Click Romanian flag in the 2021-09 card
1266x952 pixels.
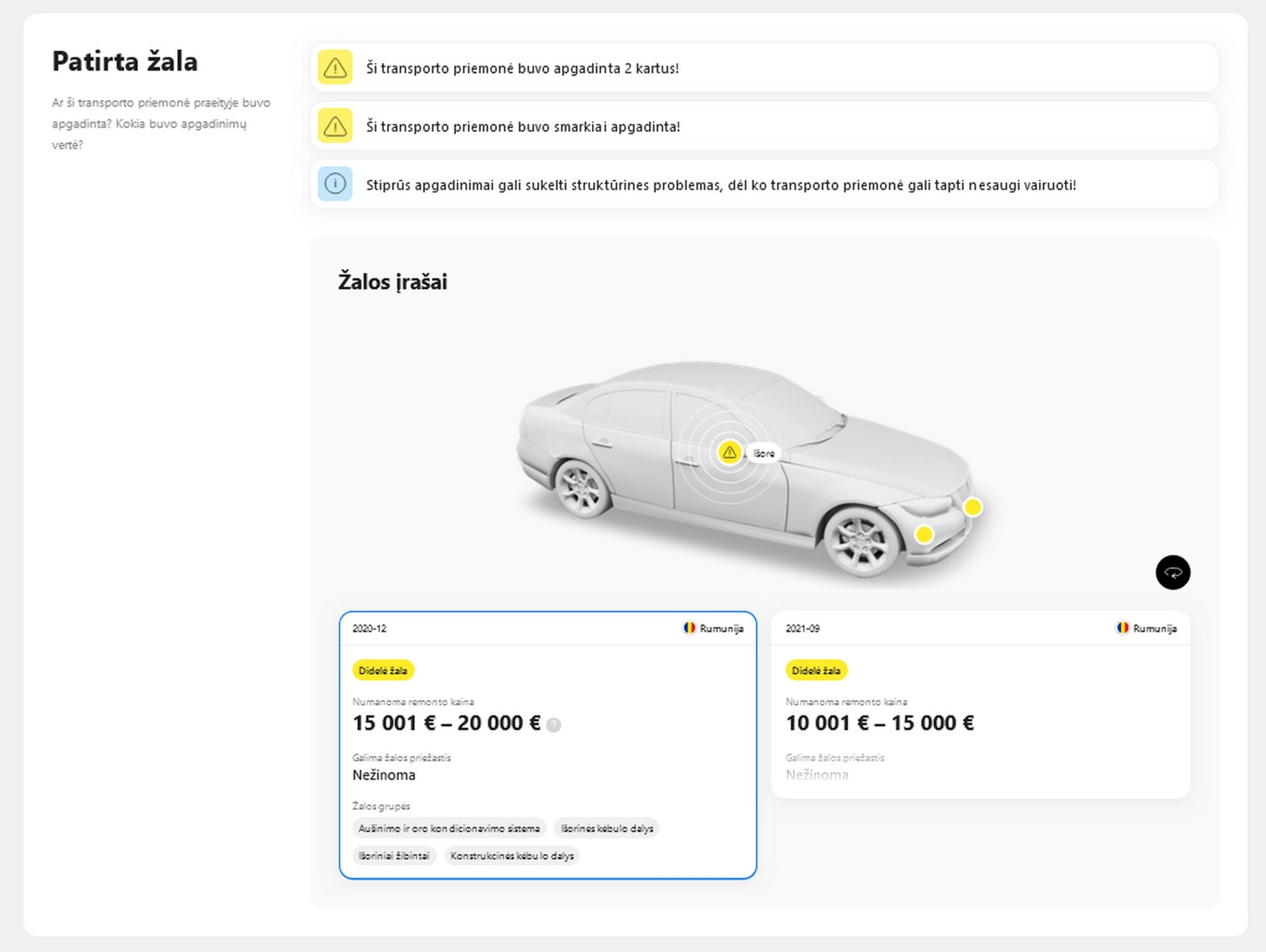(1122, 628)
